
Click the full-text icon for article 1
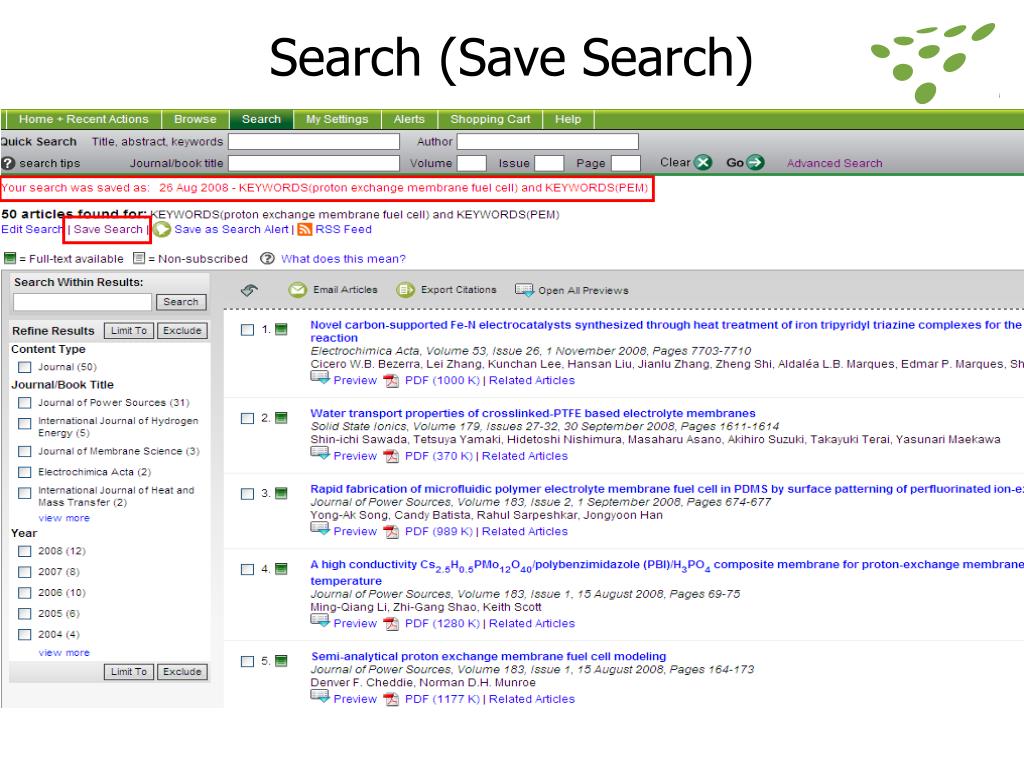(281, 329)
